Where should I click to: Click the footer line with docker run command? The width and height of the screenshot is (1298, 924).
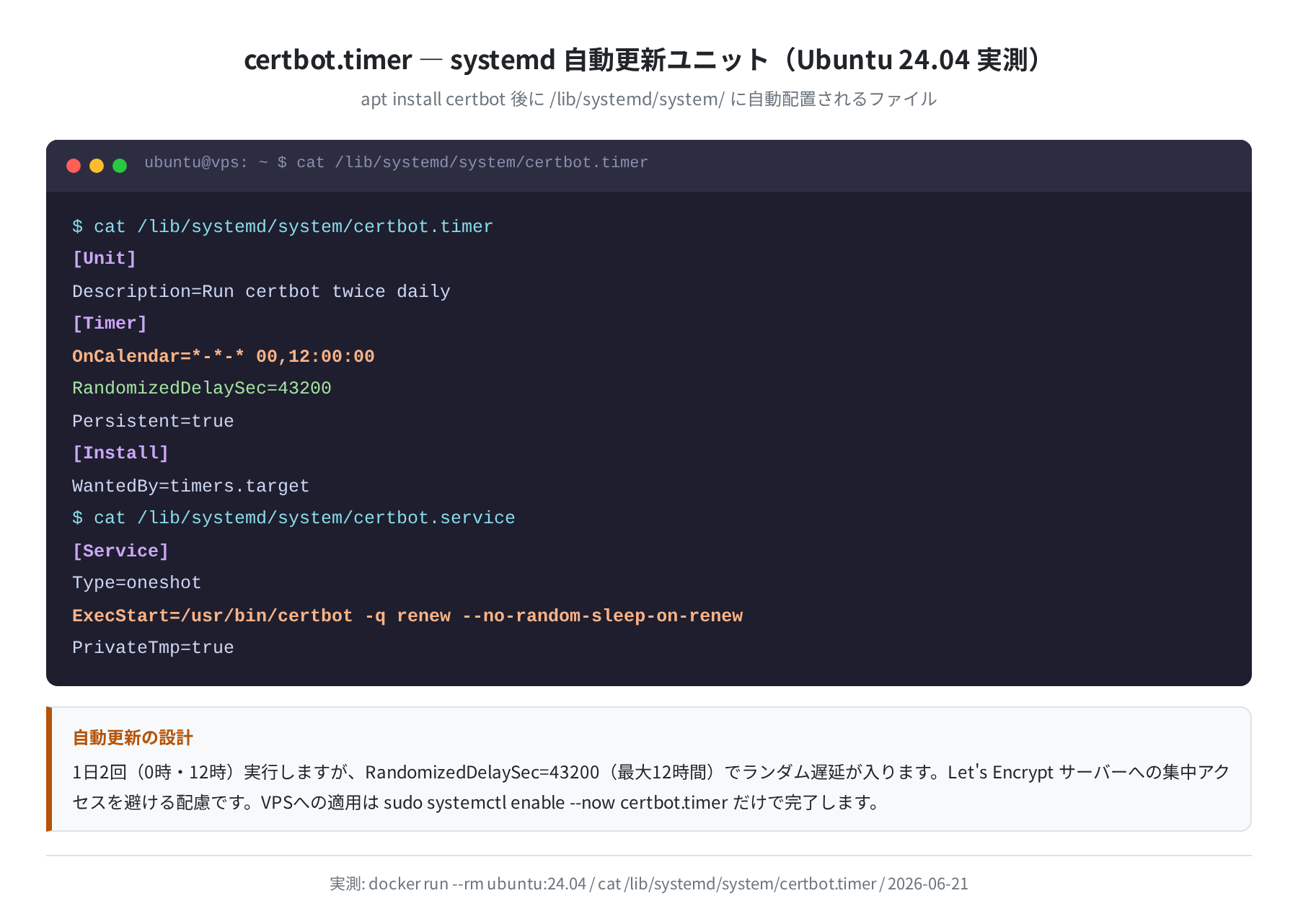click(x=648, y=884)
